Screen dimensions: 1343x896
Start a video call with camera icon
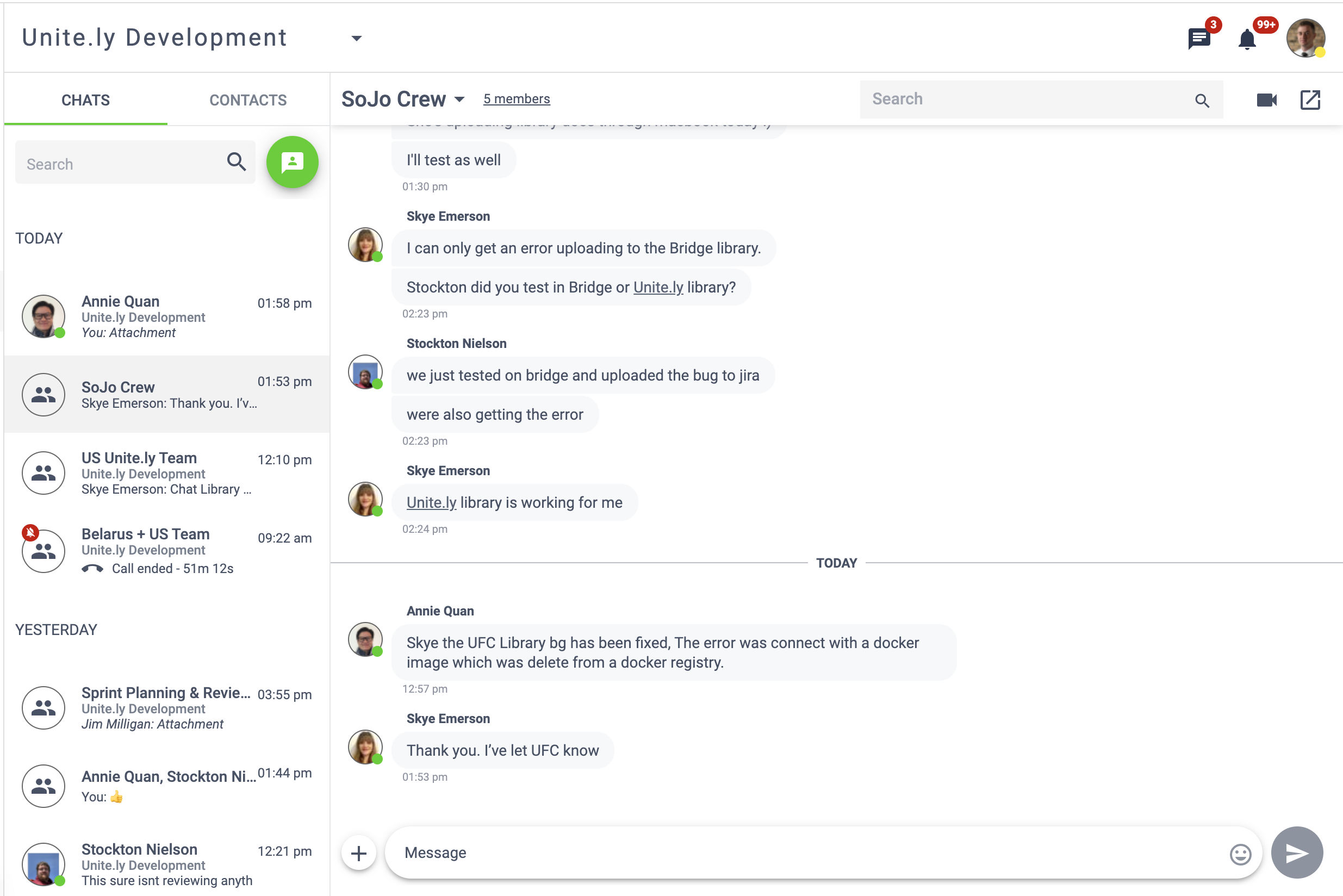(x=1266, y=100)
